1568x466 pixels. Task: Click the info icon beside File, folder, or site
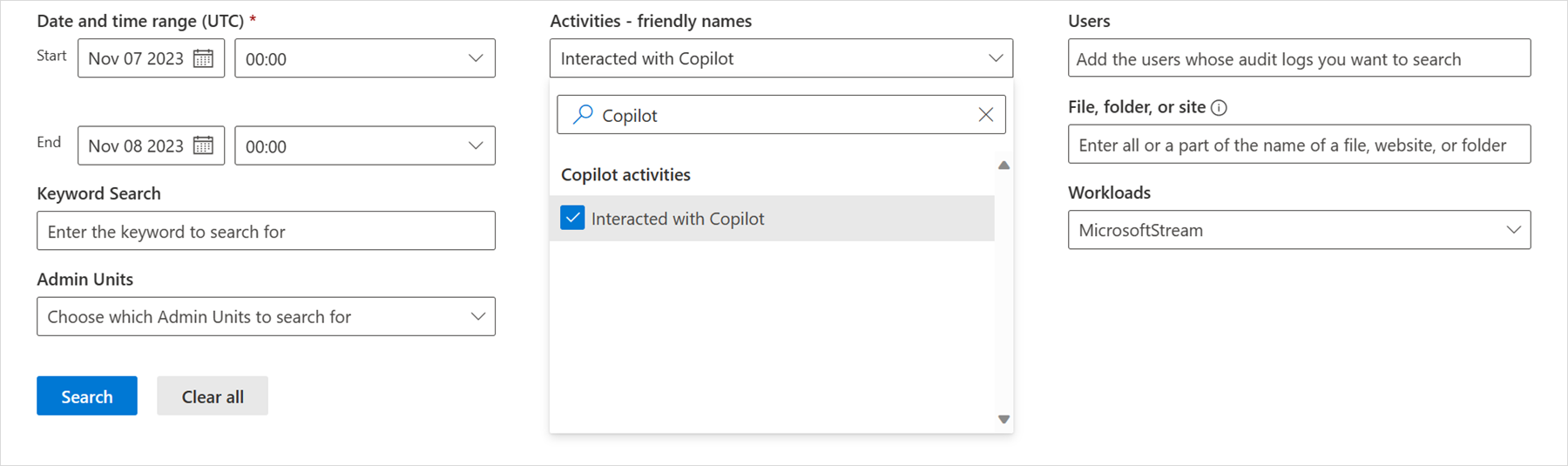1220,108
